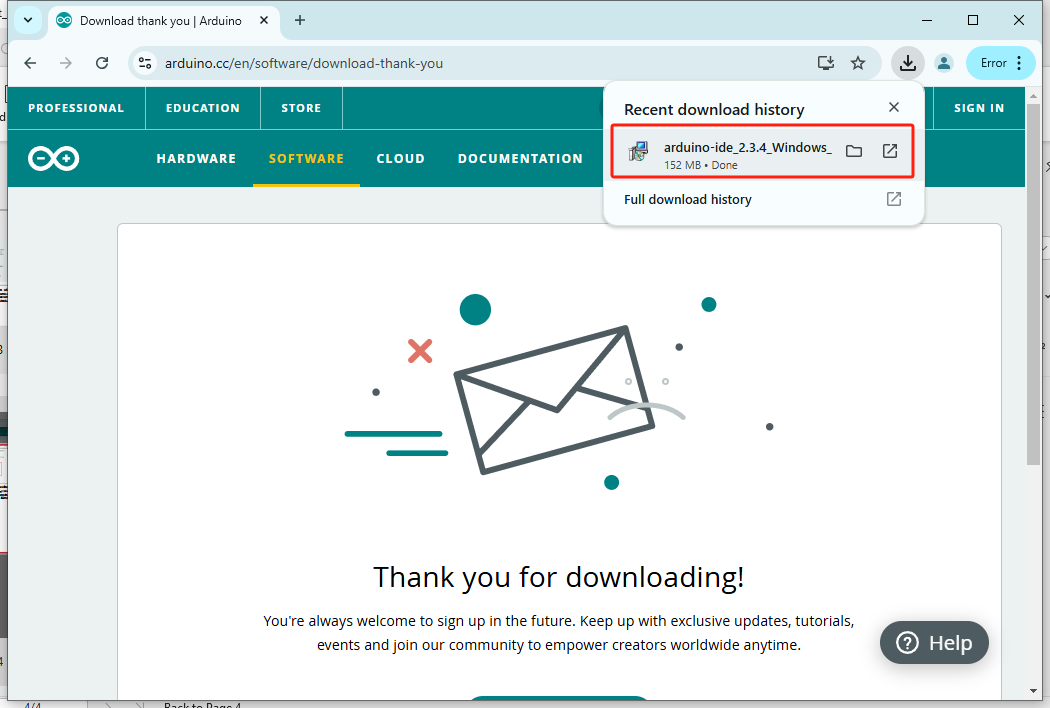Open the HARDWARE menu
The height and width of the screenshot is (708, 1050).
click(x=196, y=159)
